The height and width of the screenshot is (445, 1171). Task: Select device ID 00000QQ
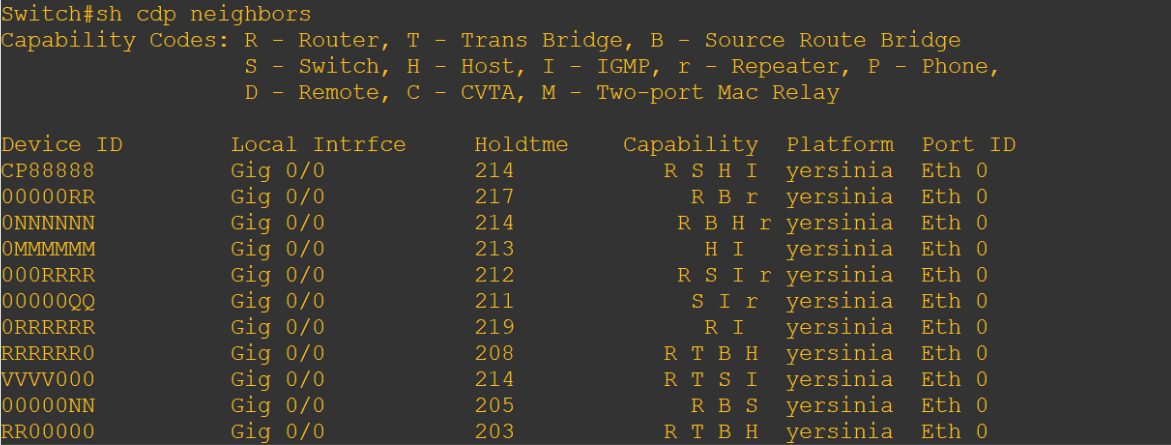coord(48,302)
